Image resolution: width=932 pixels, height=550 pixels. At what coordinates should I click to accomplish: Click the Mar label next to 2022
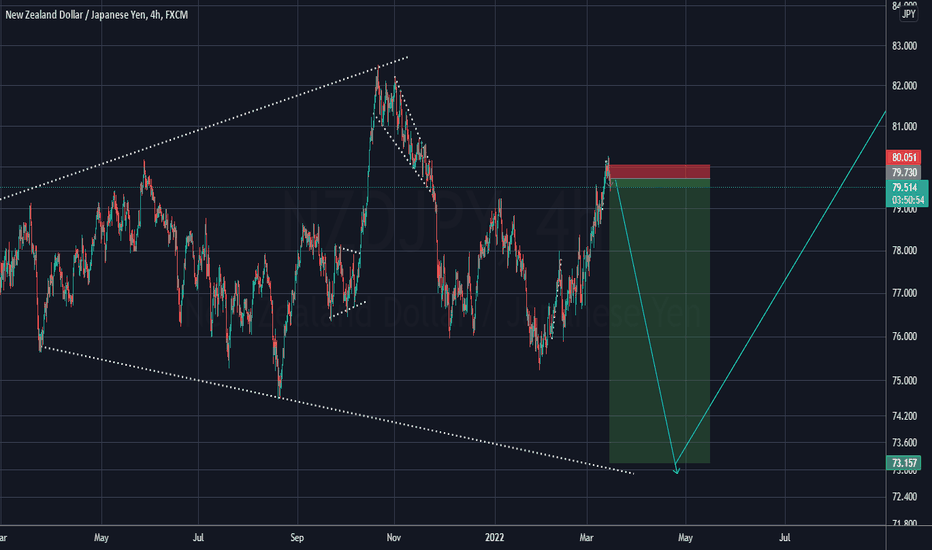pos(586,538)
